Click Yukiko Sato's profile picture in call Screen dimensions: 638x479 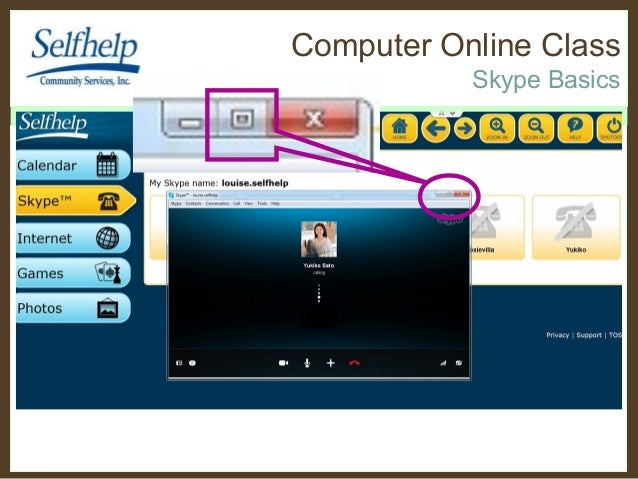point(319,239)
